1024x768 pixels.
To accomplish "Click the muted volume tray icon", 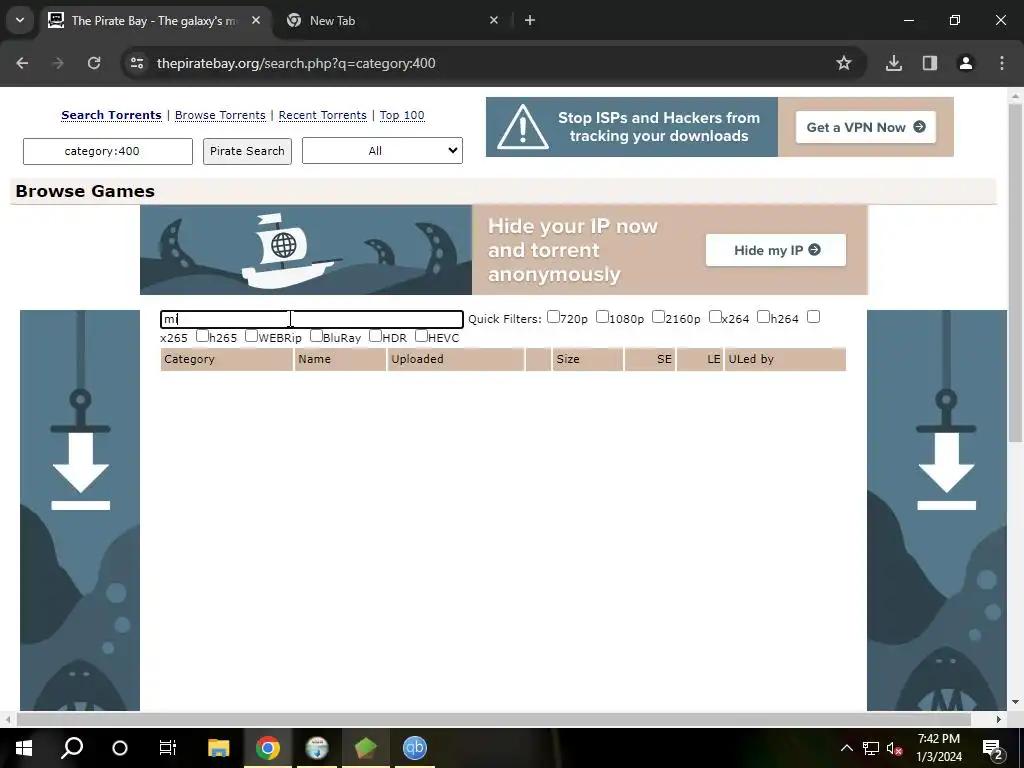I will (894, 748).
